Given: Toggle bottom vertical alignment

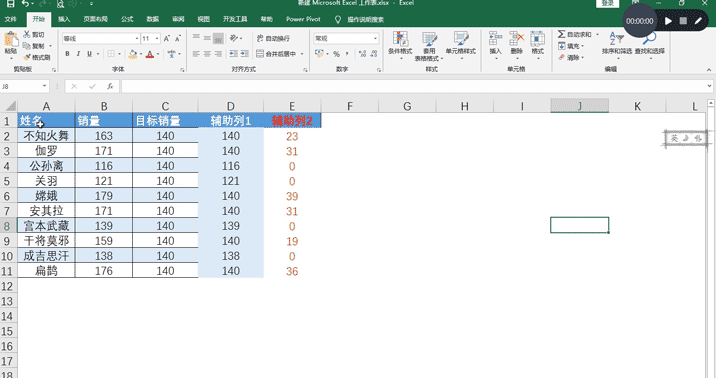Looking at the screenshot, I should click(x=218, y=38).
